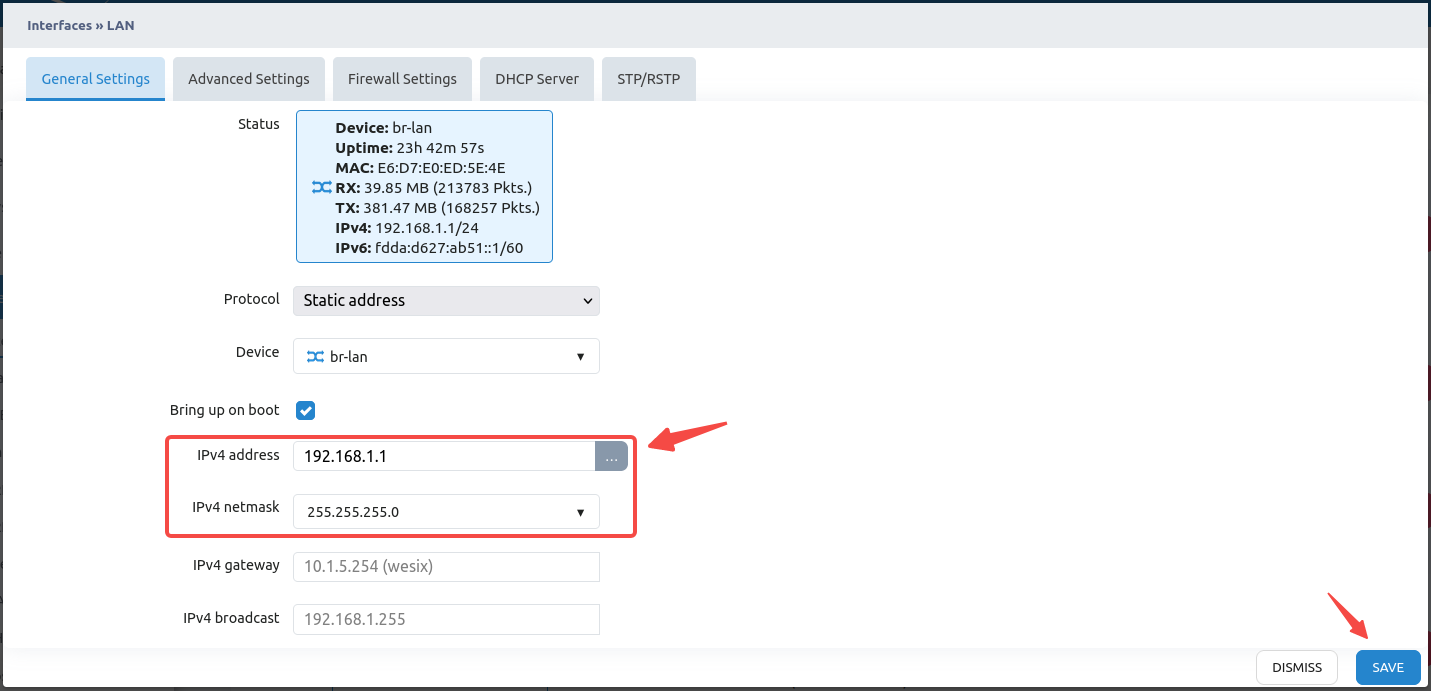Click the bridge icon in the Status box
Viewport: 1431px width, 691px height.
320,188
